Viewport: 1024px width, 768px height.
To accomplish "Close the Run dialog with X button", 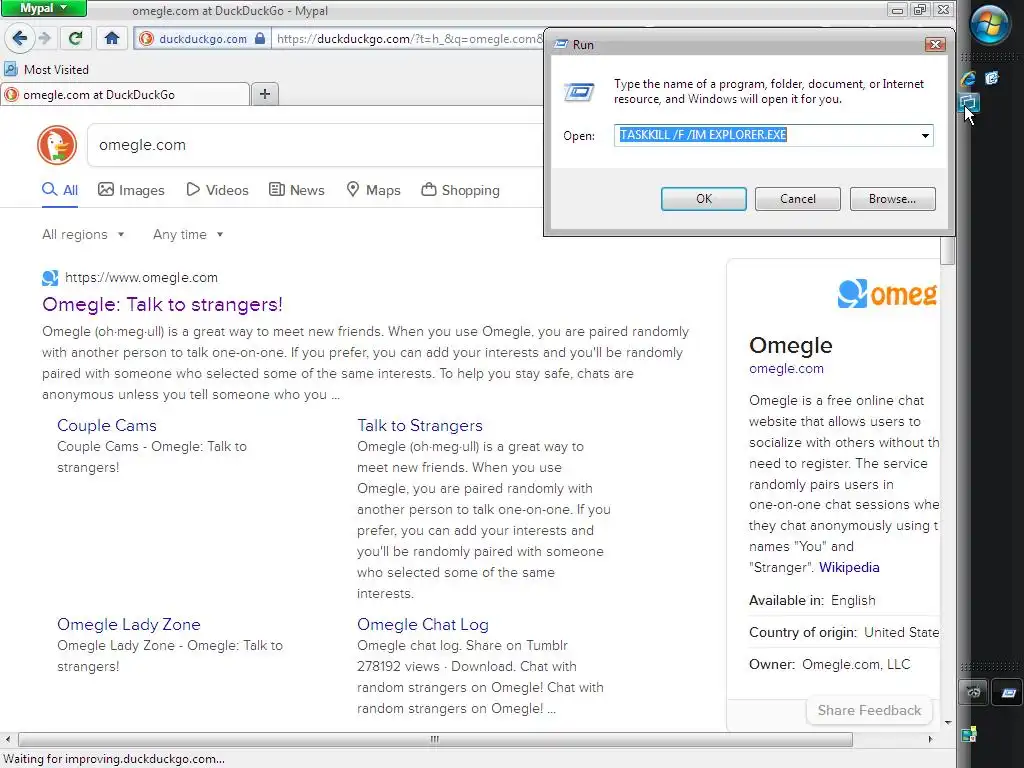I will click(935, 44).
